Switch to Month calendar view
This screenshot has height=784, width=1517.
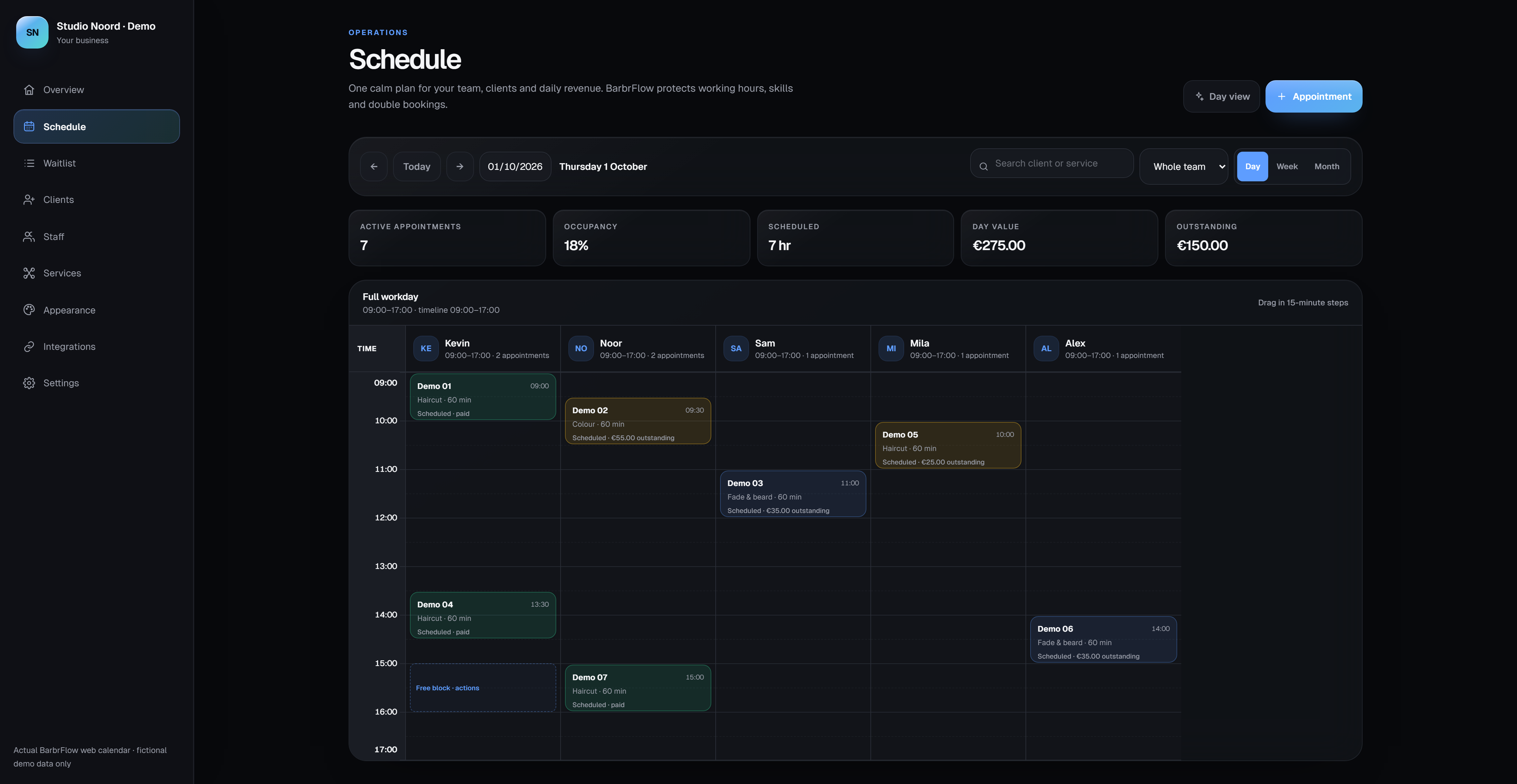(1327, 167)
